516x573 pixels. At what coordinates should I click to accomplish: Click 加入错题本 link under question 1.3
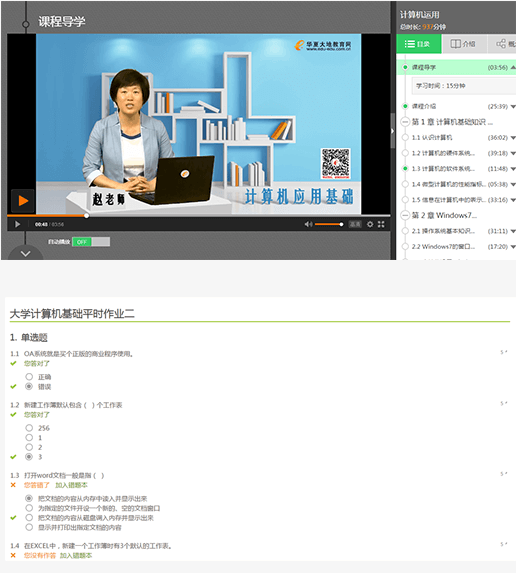(71, 485)
